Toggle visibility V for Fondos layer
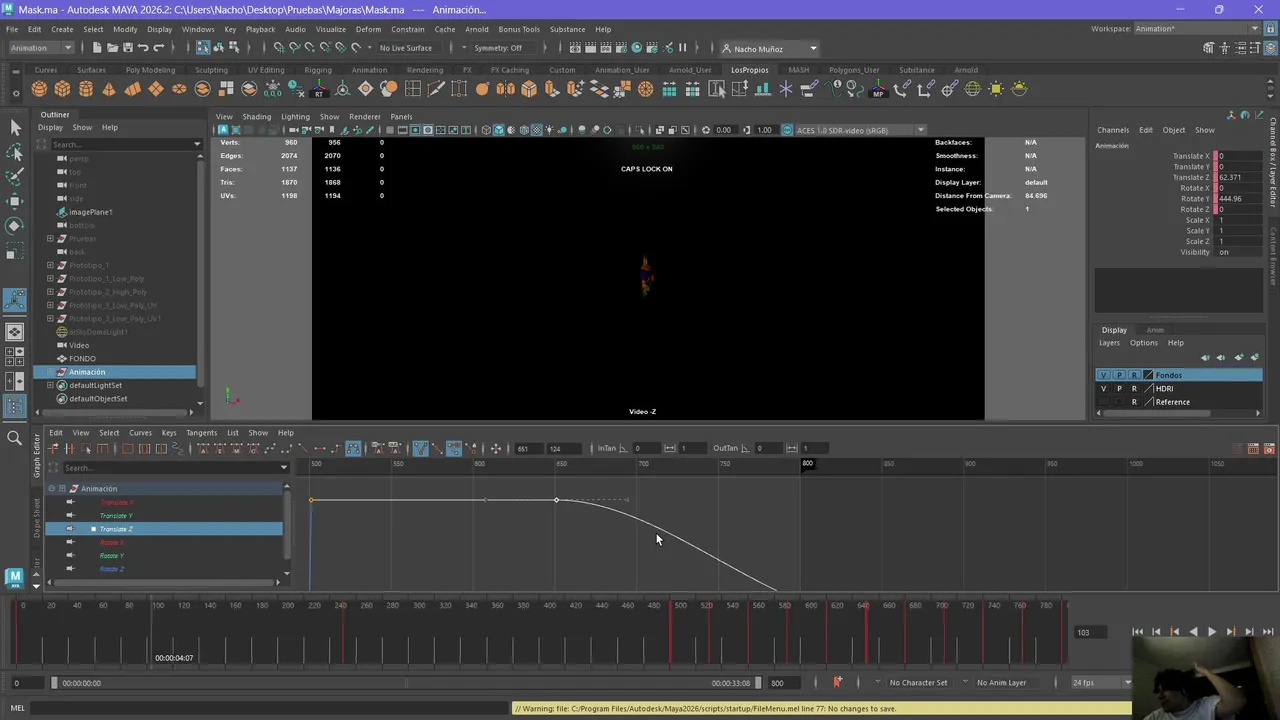 point(1103,375)
